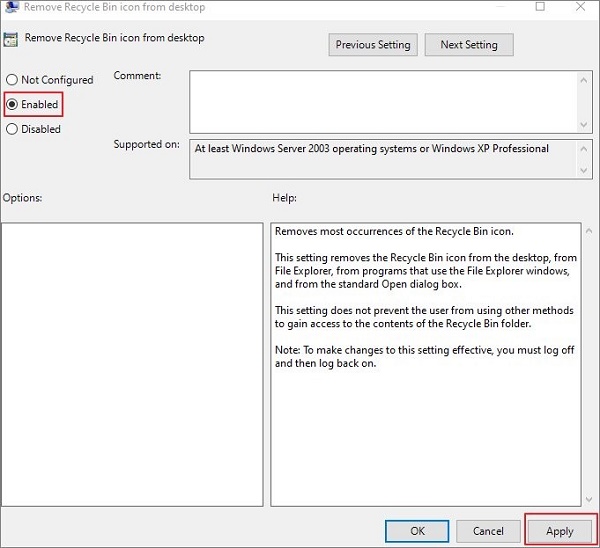Image resolution: width=600 pixels, height=548 pixels.
Task: Select the Disabled radio button
Action: (12, 129)
